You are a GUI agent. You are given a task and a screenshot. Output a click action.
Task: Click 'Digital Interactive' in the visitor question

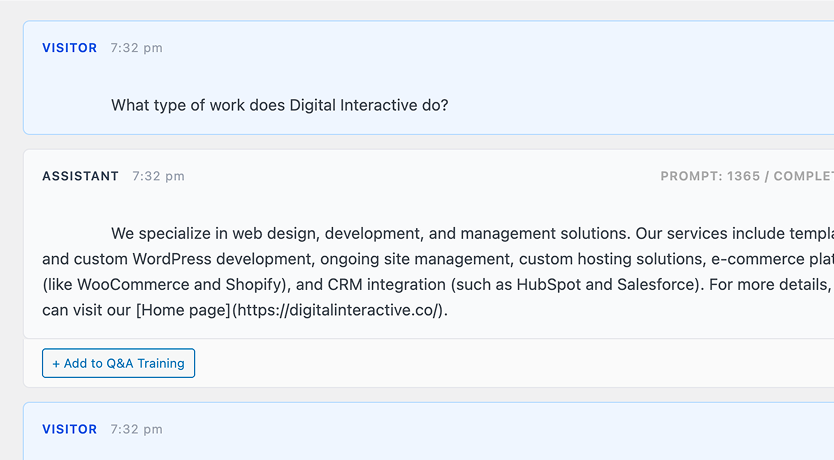click(353, 105)
